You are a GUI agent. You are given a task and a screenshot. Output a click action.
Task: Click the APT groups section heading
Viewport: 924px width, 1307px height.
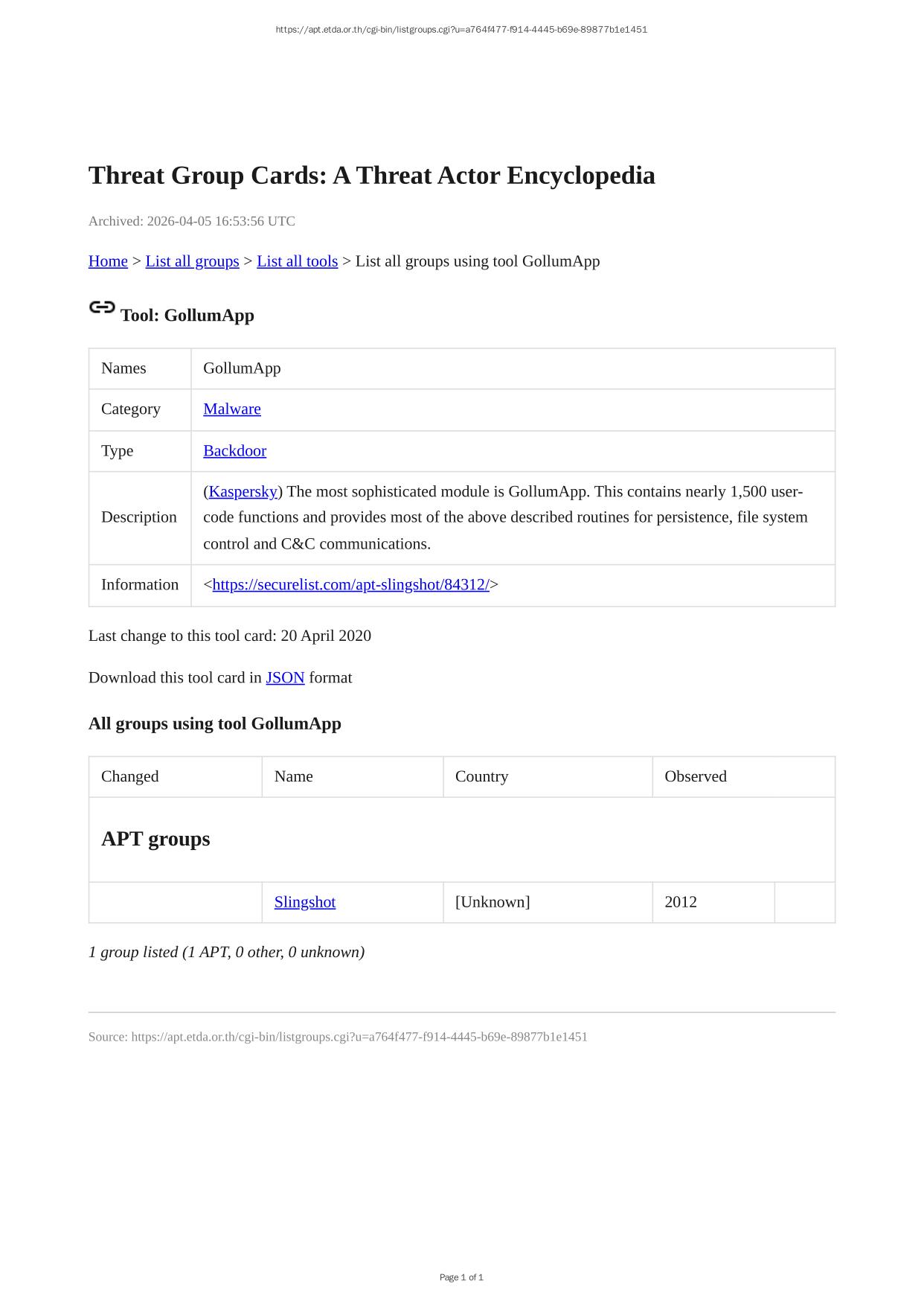pos(155,839)
